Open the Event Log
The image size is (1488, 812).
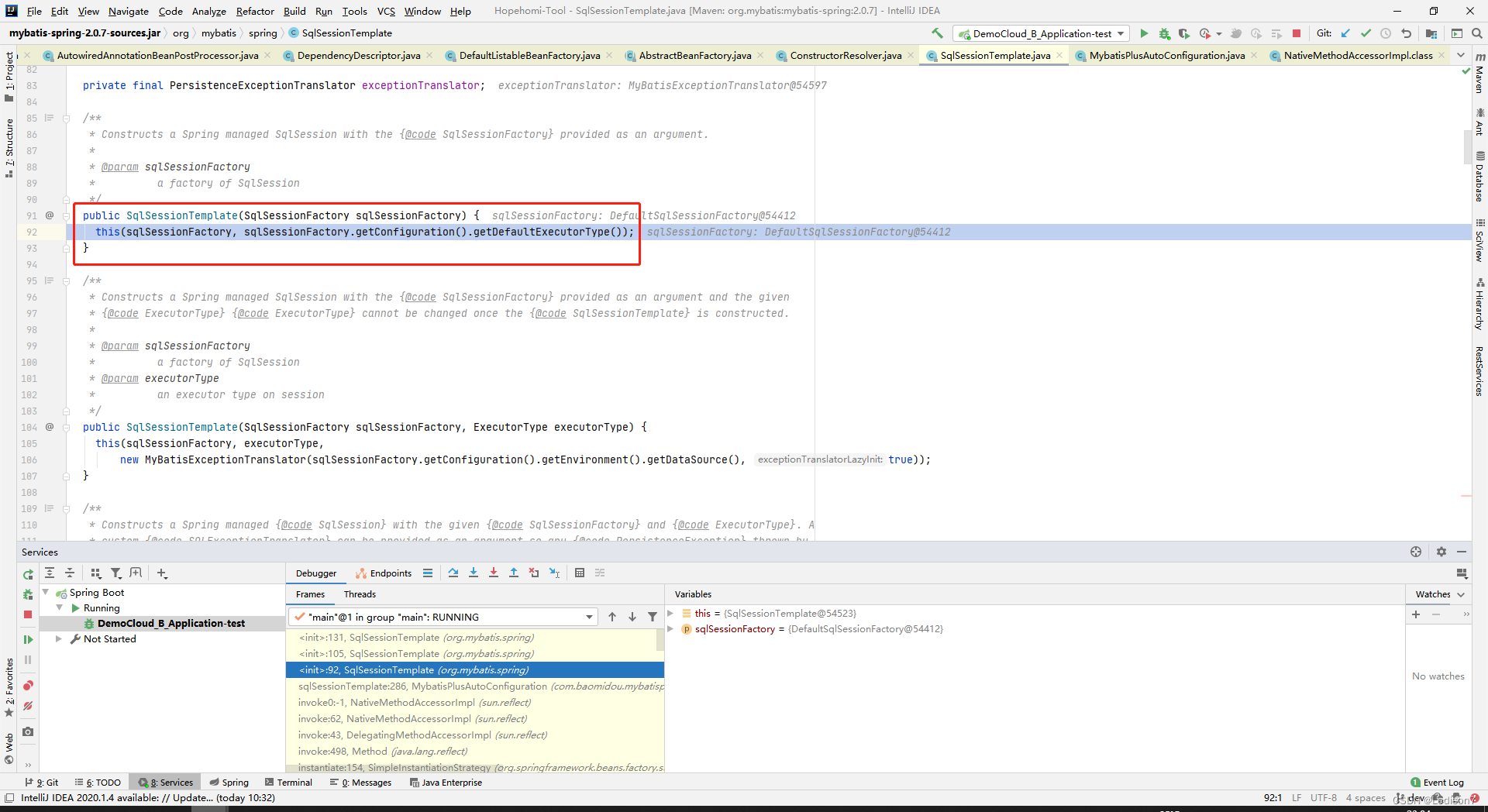[1437, 783]
